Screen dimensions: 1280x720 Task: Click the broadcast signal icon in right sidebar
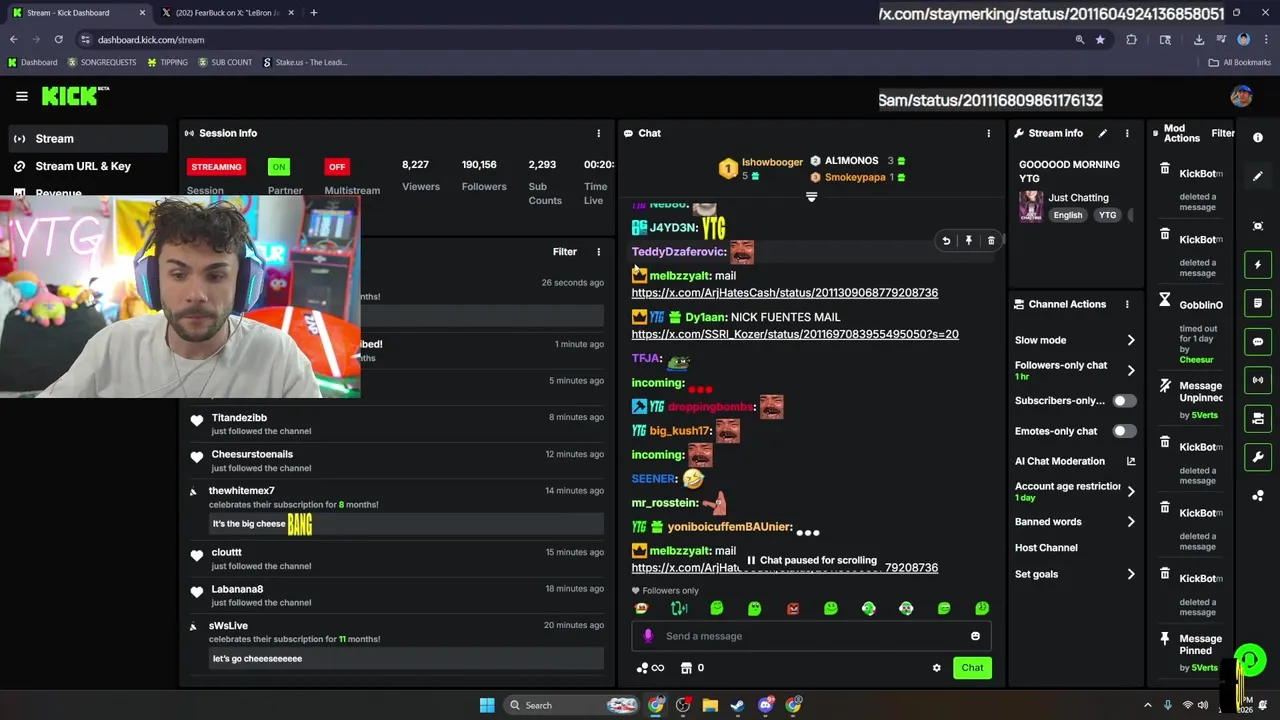(1258, 380)
